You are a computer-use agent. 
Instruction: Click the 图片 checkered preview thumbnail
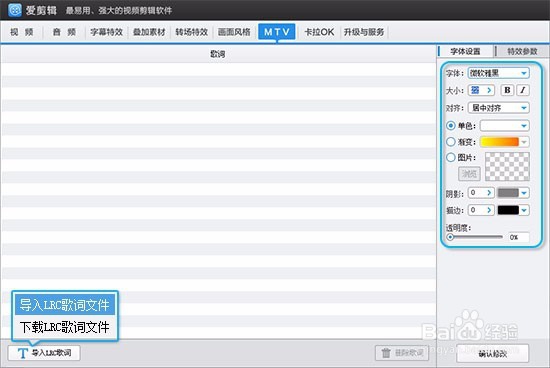(x=507, y=167)
